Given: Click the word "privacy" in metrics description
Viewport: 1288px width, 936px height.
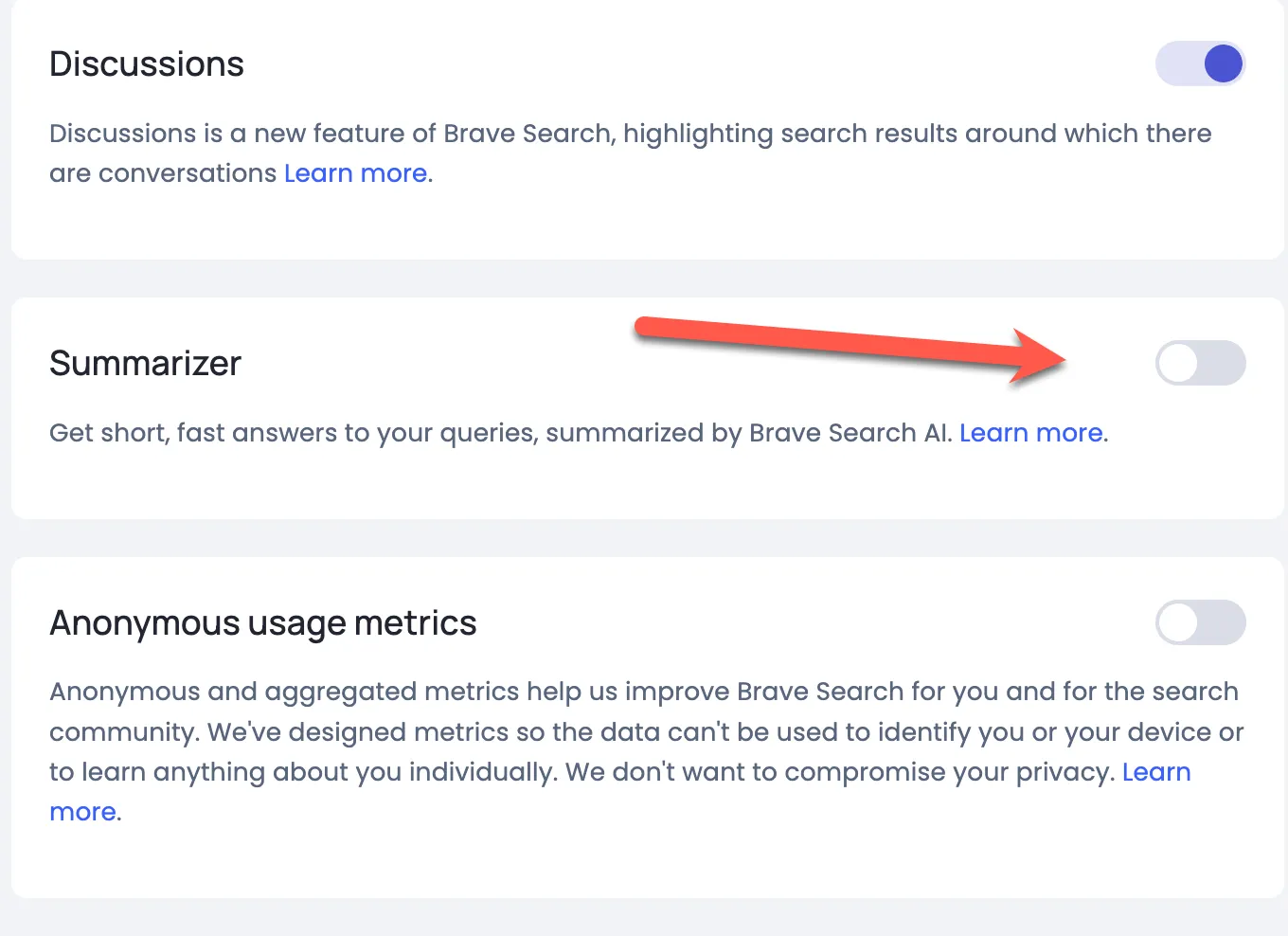Looking at the screenshot, I should [x=1063, y=772].
